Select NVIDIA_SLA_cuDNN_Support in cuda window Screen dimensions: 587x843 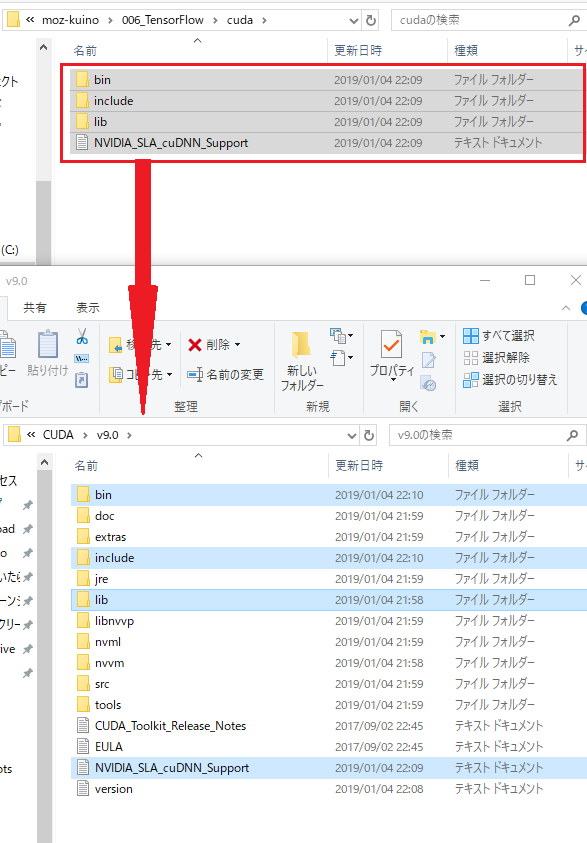(326, 142)
